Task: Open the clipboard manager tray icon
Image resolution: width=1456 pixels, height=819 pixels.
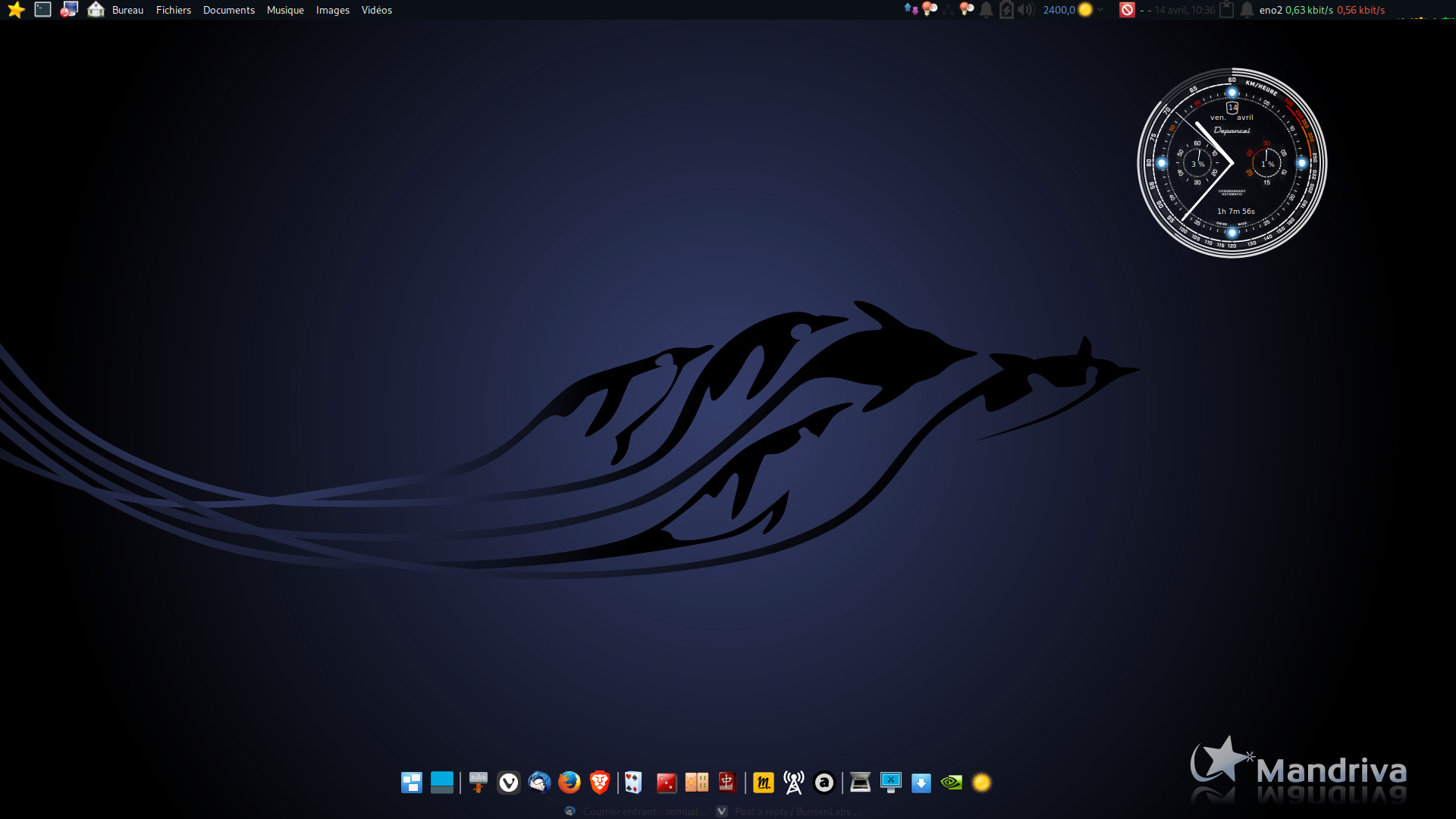Action: (x=1226, y=10)
